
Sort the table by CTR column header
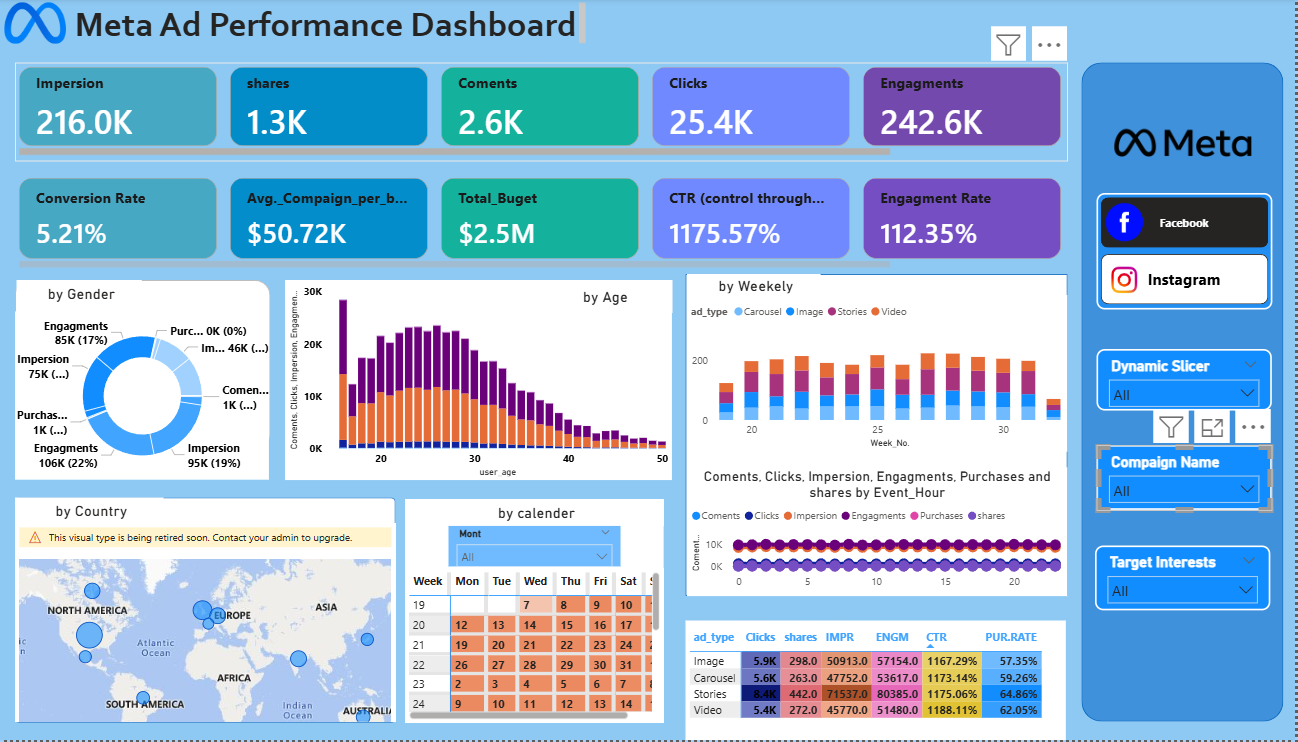(x=936, y=637)
